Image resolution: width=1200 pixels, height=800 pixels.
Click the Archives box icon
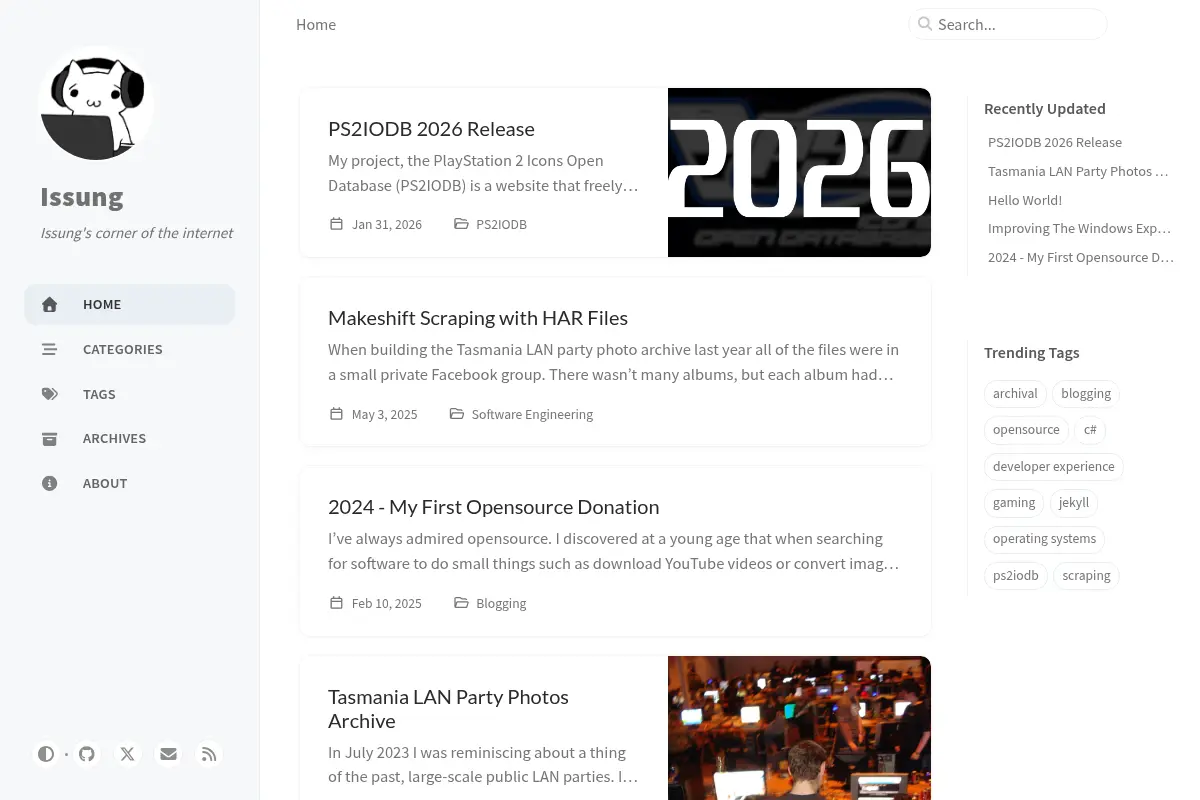pyautogui.click(x=50, y=439)
